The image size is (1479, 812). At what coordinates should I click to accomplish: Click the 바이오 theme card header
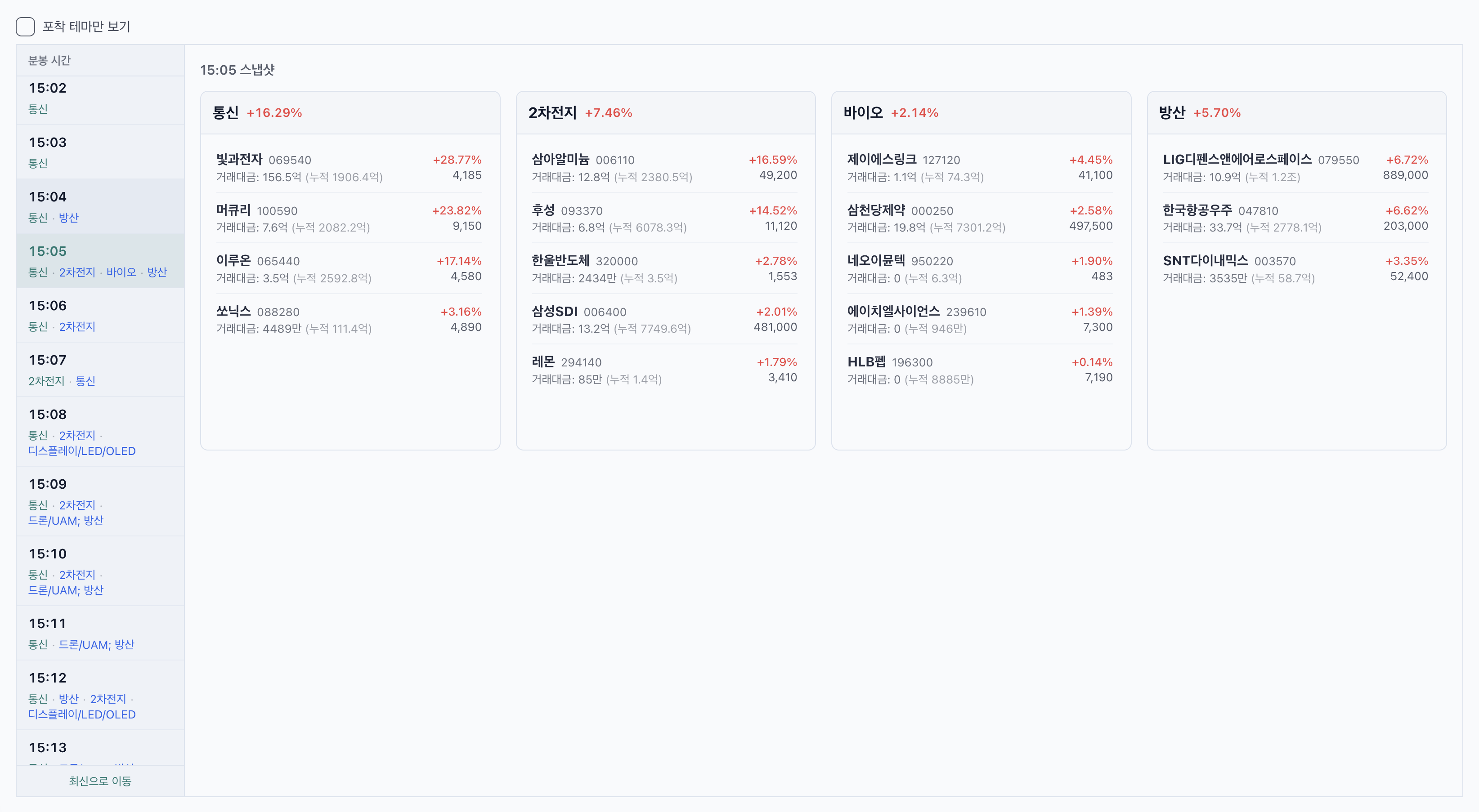(981, 113)
